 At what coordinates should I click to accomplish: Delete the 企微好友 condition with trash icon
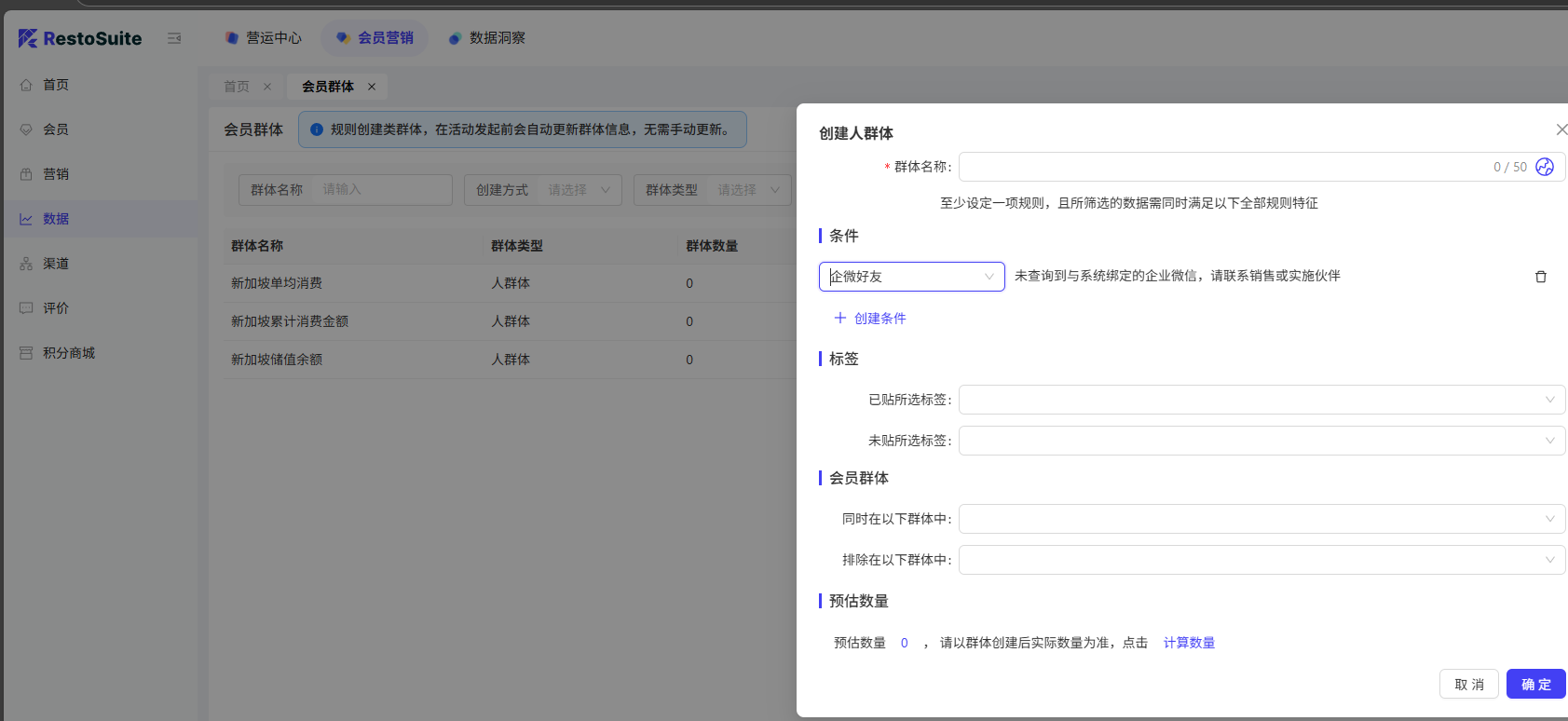tap(1540, 277)
